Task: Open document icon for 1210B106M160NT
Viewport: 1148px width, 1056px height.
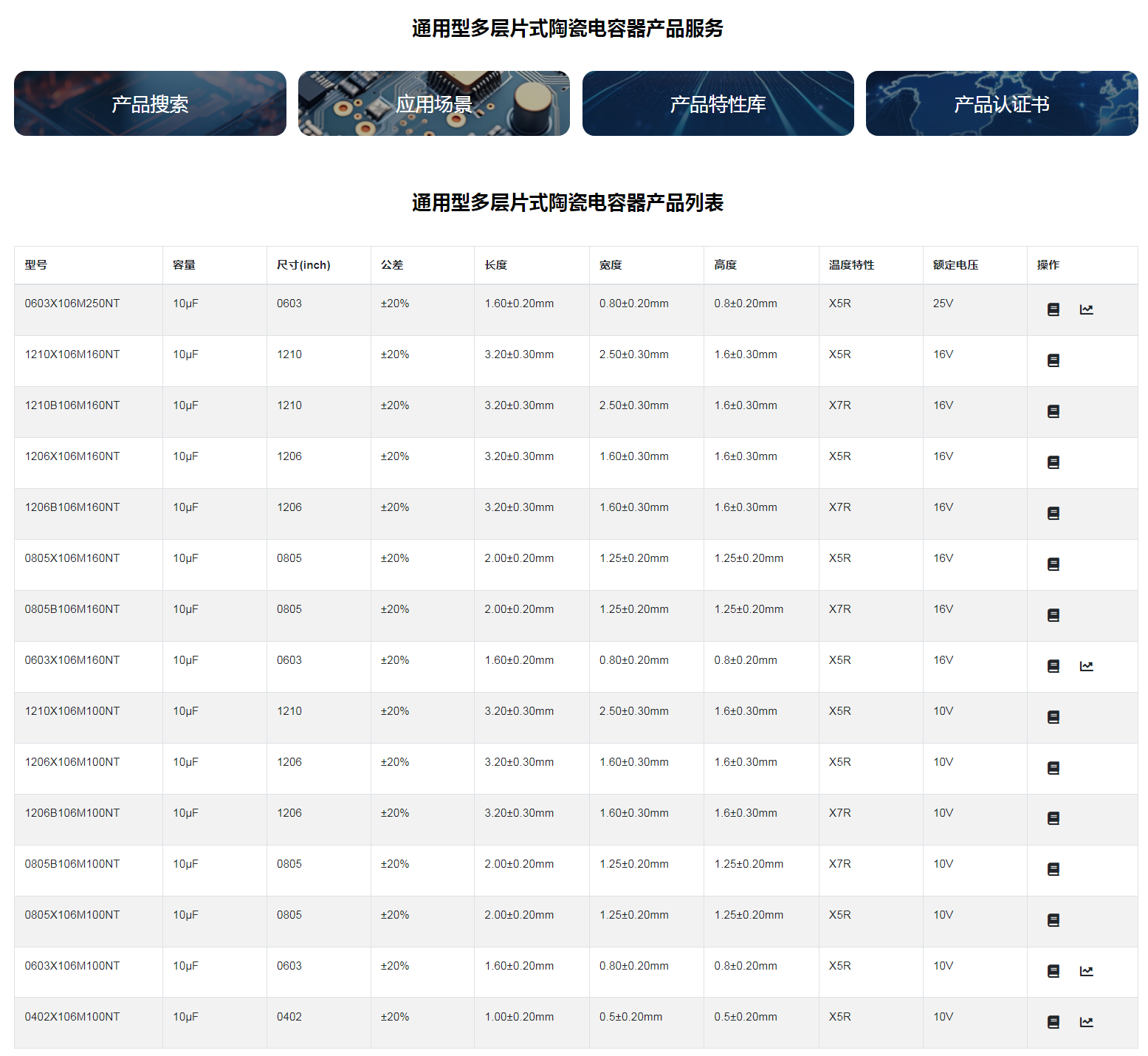Action: pyautogui.click(x=1053, y=411)
